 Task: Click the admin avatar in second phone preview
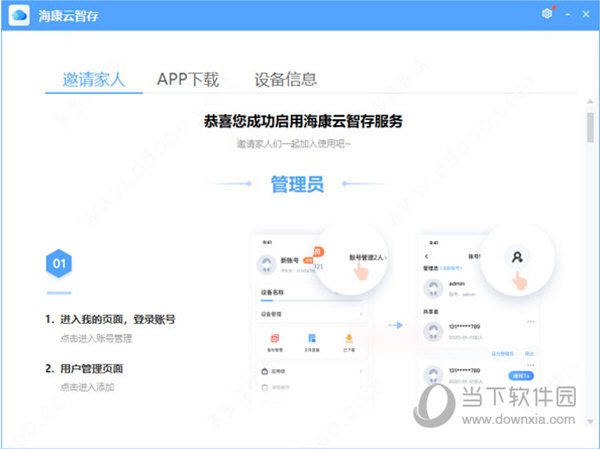(433, 288)
